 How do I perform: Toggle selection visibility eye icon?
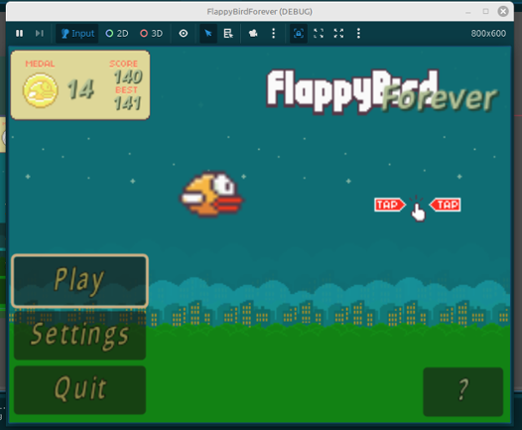pyautogui.click(x=183, y=33)
